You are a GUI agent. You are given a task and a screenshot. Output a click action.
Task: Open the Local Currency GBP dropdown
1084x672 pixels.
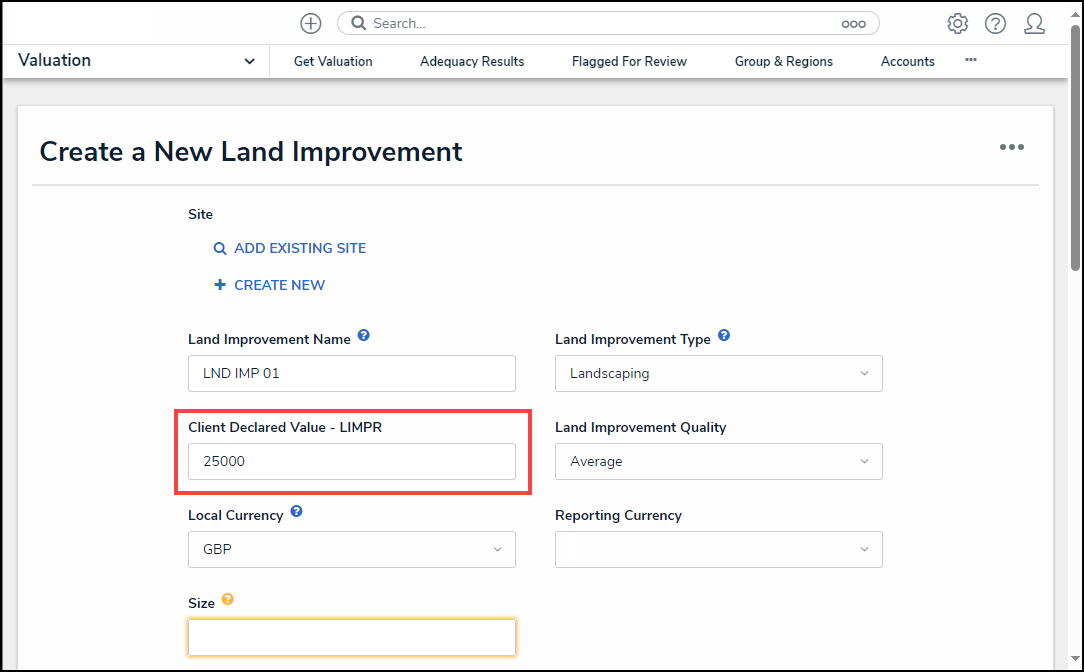[x=352, y=549]
